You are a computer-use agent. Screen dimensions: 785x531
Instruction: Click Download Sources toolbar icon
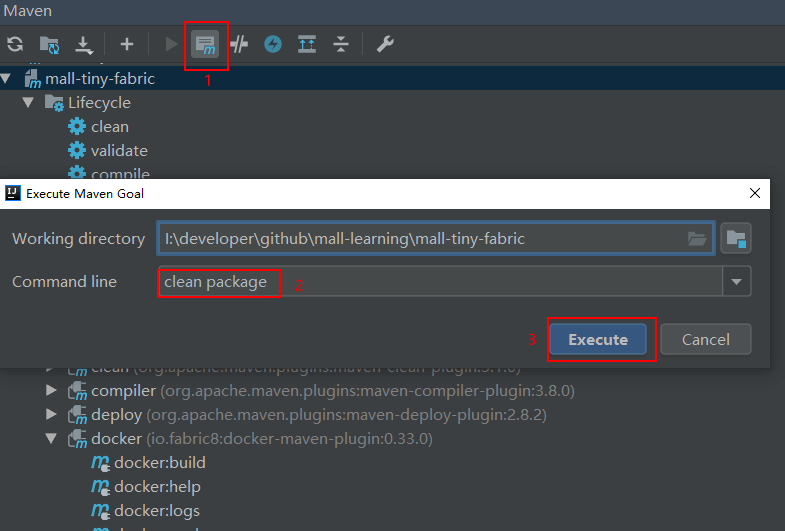point(84,44)
